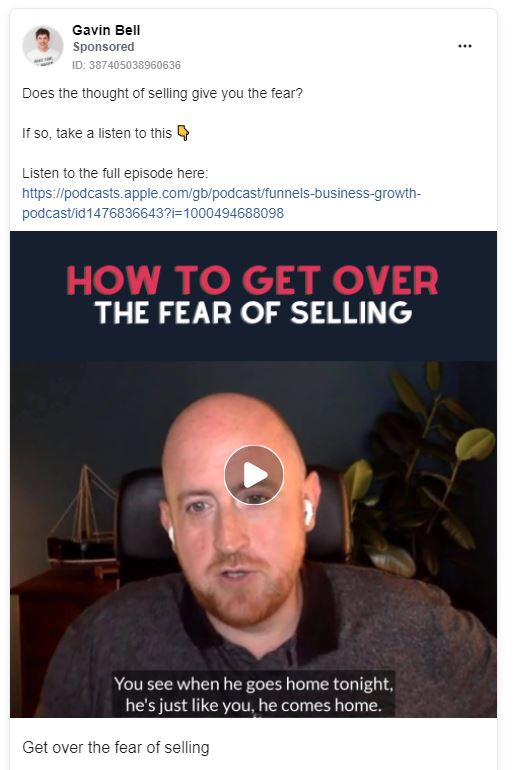Click Gavin Bell's profile avatar
This screenshot has width=518, height=770.
point(43,46)
